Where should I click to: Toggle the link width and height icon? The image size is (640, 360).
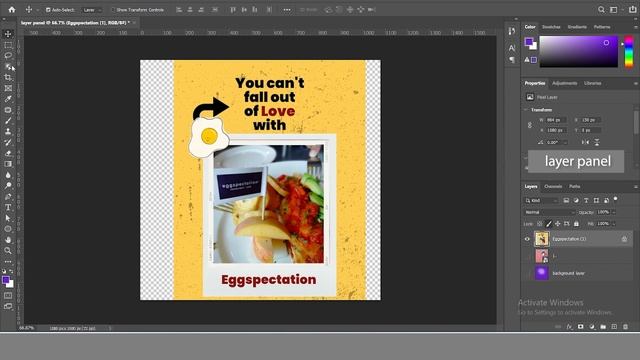coord(530,125)
